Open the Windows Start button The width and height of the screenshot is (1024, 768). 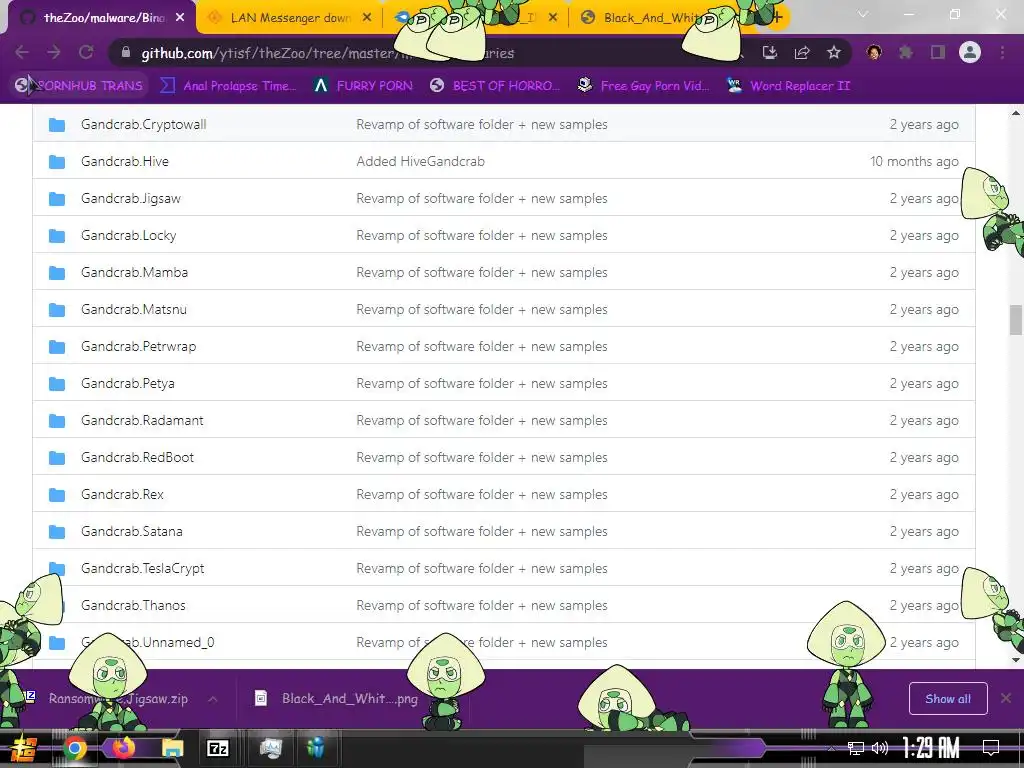click(x=23, y=748)
